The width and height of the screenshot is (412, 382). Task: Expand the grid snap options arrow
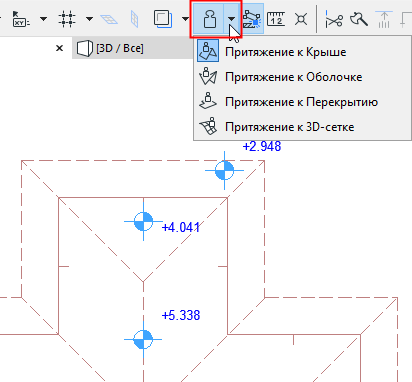point(89,19)
